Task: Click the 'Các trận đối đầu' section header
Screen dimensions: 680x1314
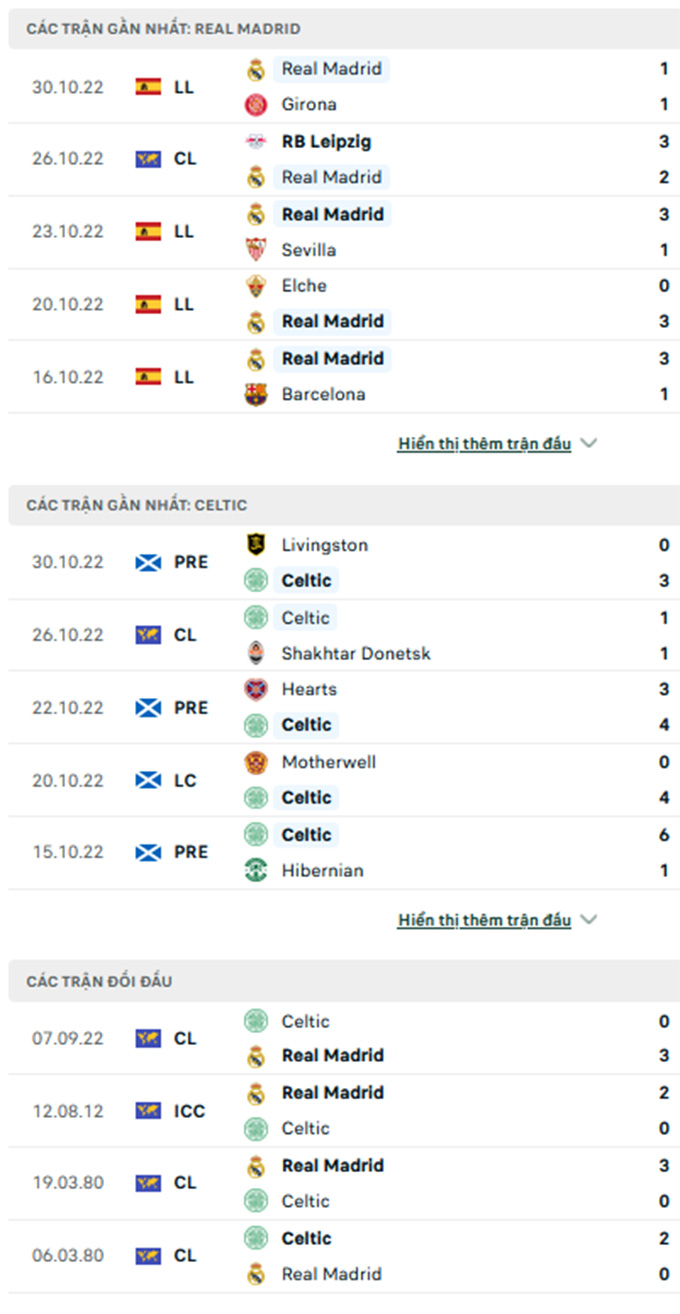Action: coord(100,981)
